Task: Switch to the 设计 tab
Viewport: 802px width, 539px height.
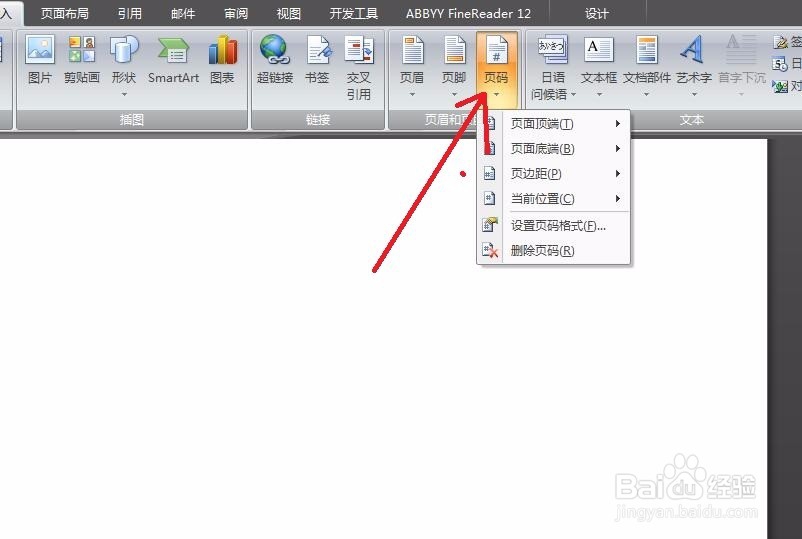Action: coord(597,13)
